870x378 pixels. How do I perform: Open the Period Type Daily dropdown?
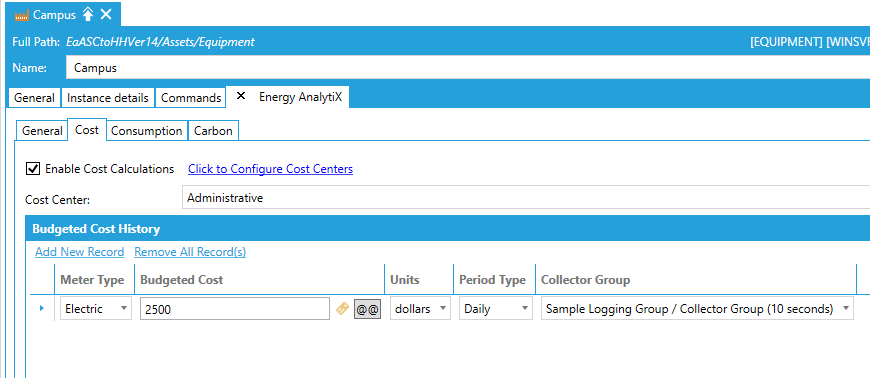[495, 309]
